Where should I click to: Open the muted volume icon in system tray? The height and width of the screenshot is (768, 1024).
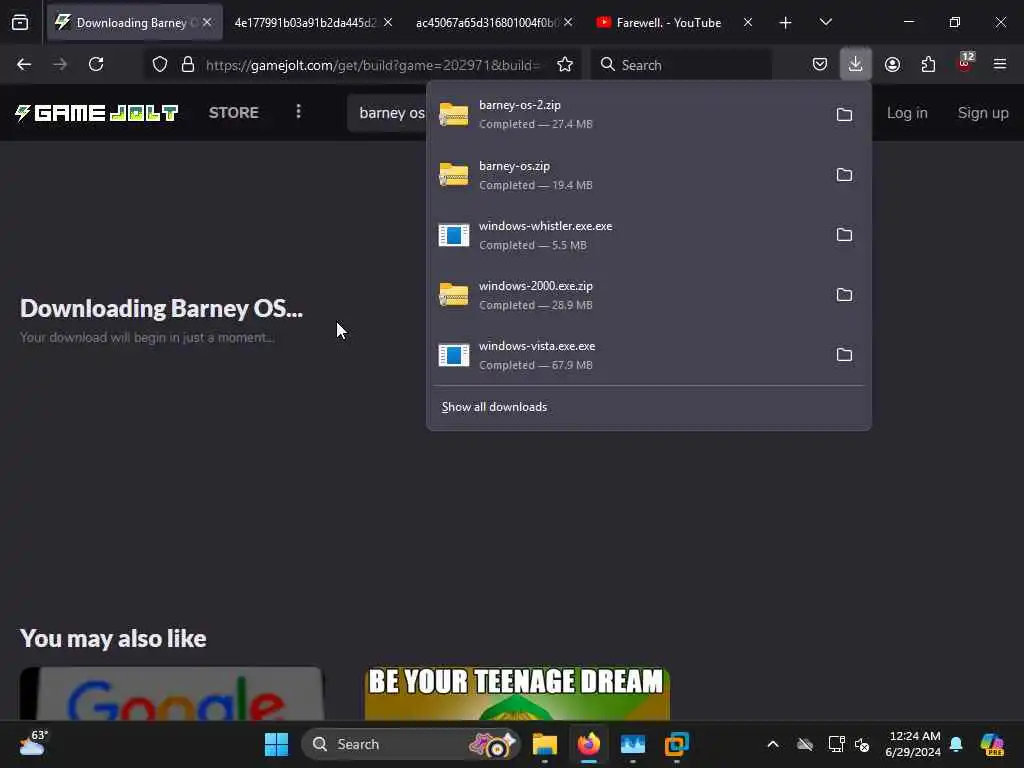coord(861,744)
